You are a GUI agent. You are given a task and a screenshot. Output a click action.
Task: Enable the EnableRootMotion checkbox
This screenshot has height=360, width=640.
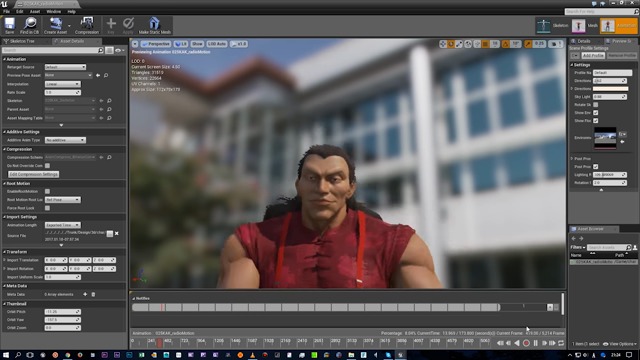point(47,191)
